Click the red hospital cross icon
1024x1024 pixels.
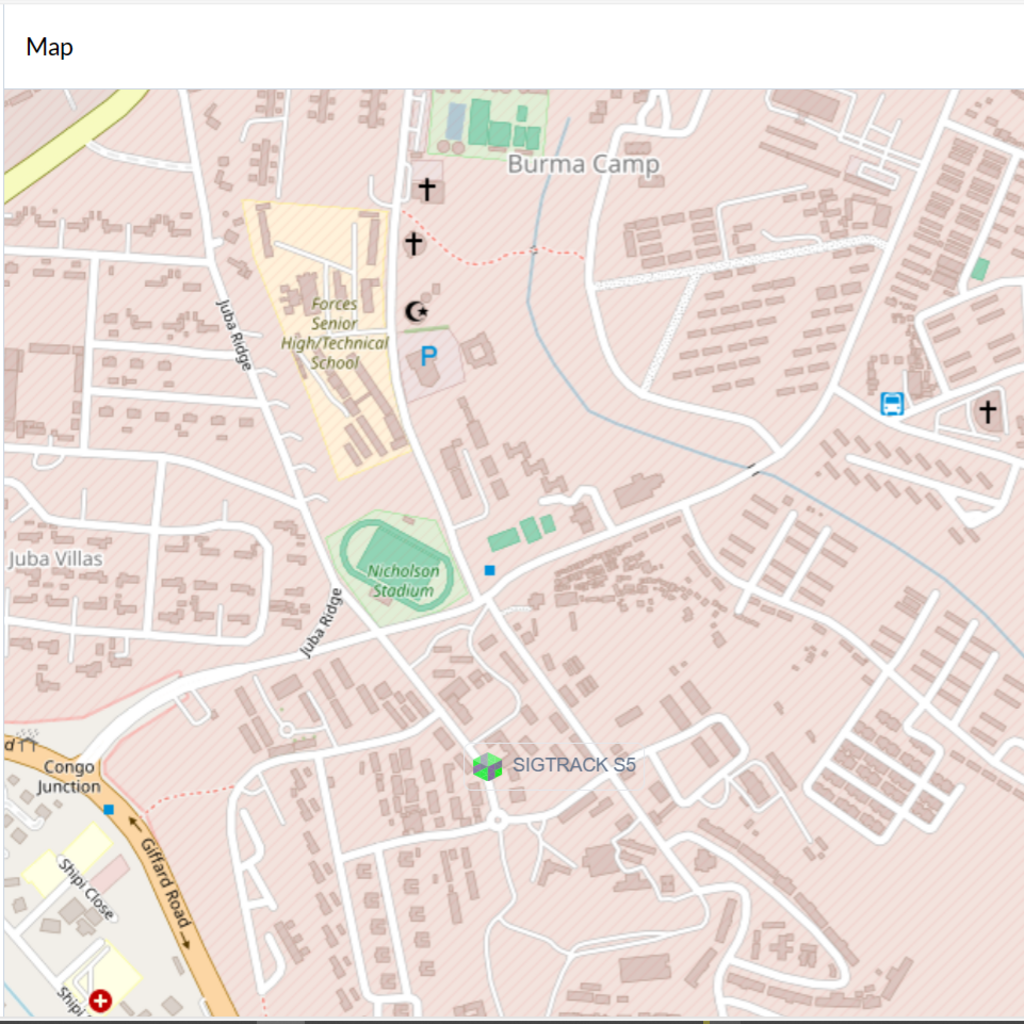[x=100, y=1000]
